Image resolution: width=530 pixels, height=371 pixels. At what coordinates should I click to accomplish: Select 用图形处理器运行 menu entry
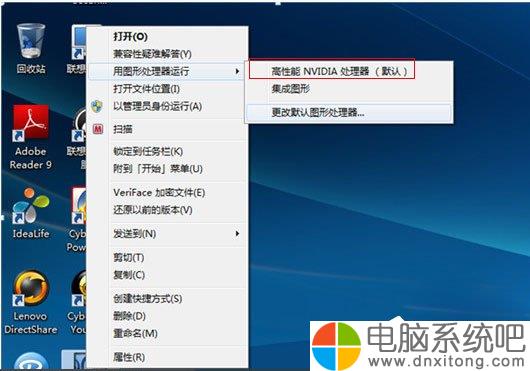(166, 71)
